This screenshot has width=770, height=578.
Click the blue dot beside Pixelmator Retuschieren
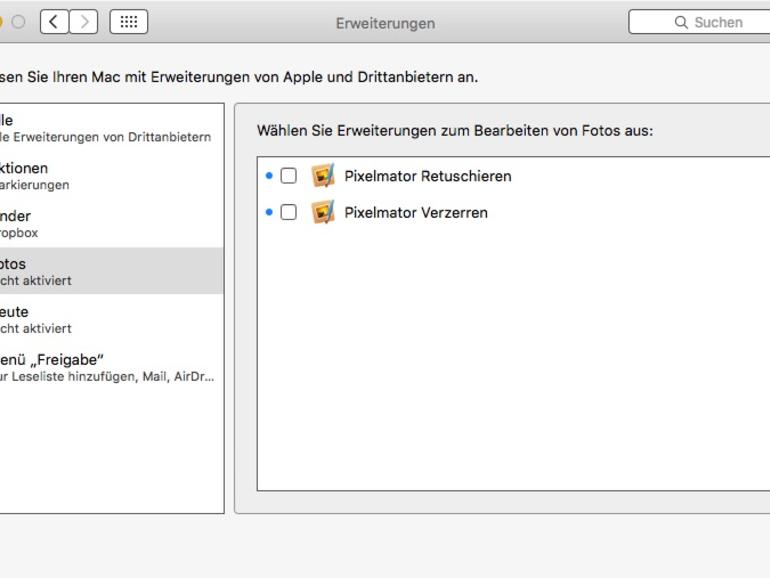(269, 175)
